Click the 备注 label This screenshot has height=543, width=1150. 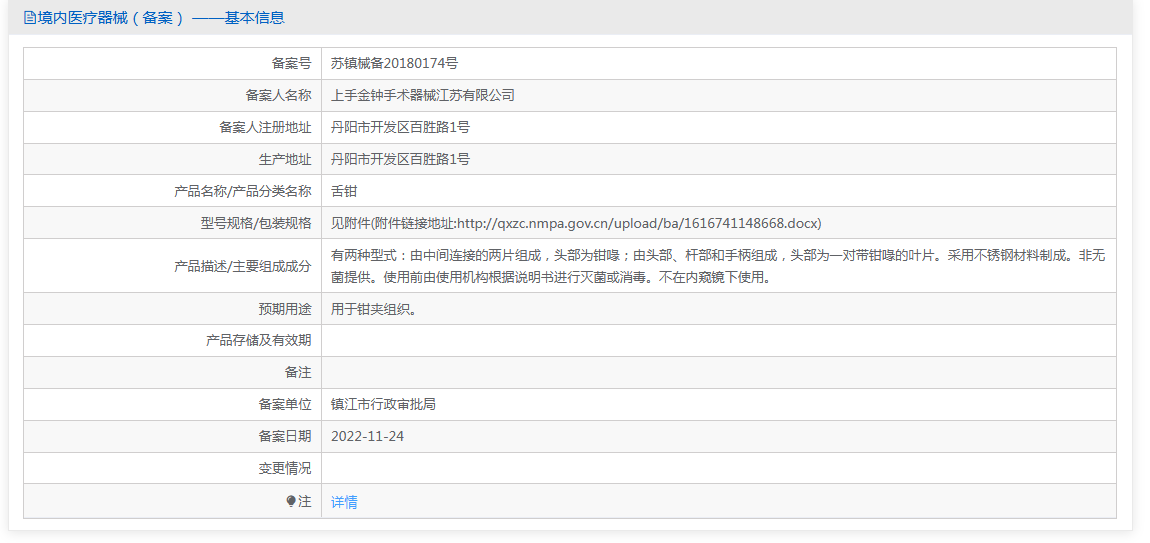298,373
